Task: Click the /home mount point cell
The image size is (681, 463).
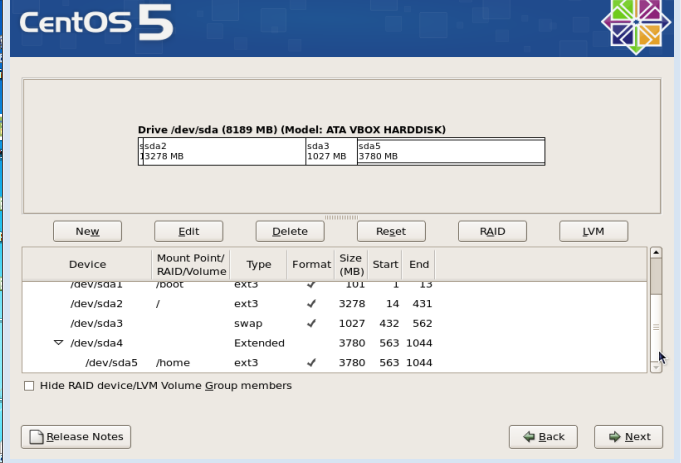Action: point(173,362)
